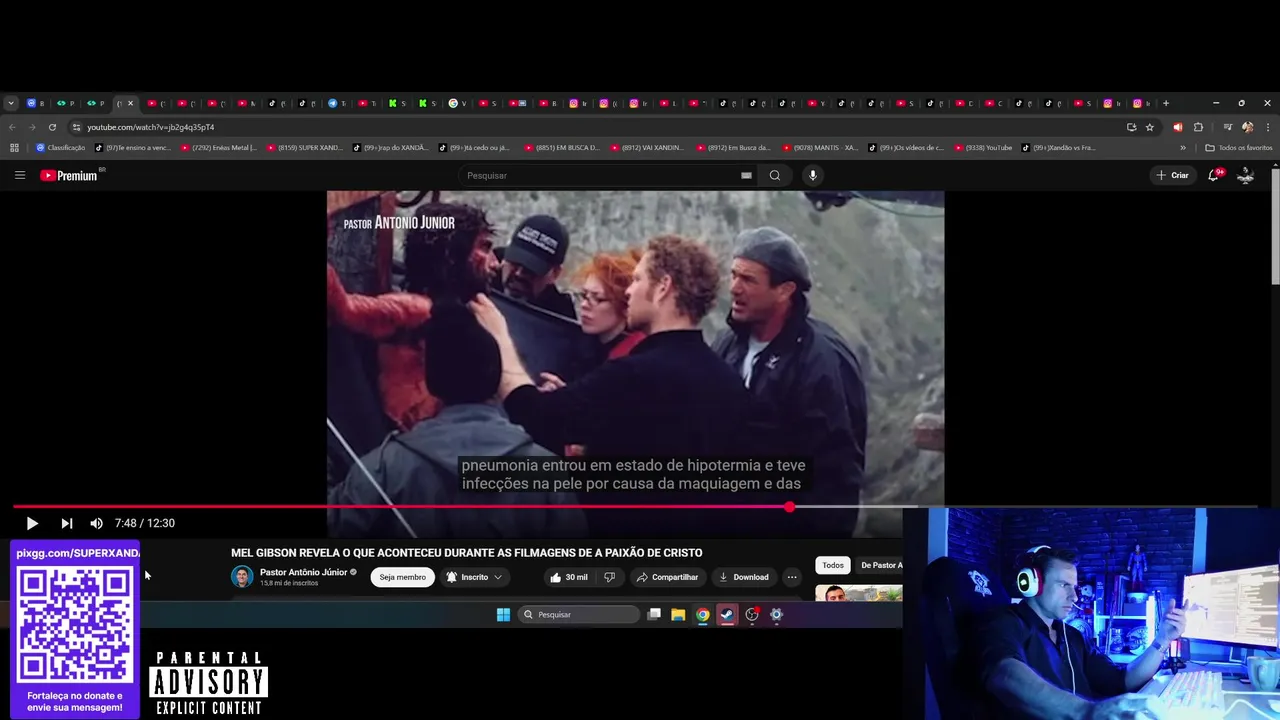Open the Chrome profile avatar
This screenshot has width=1280, height=720.
pyautogui.click(x=1247, y=127)
